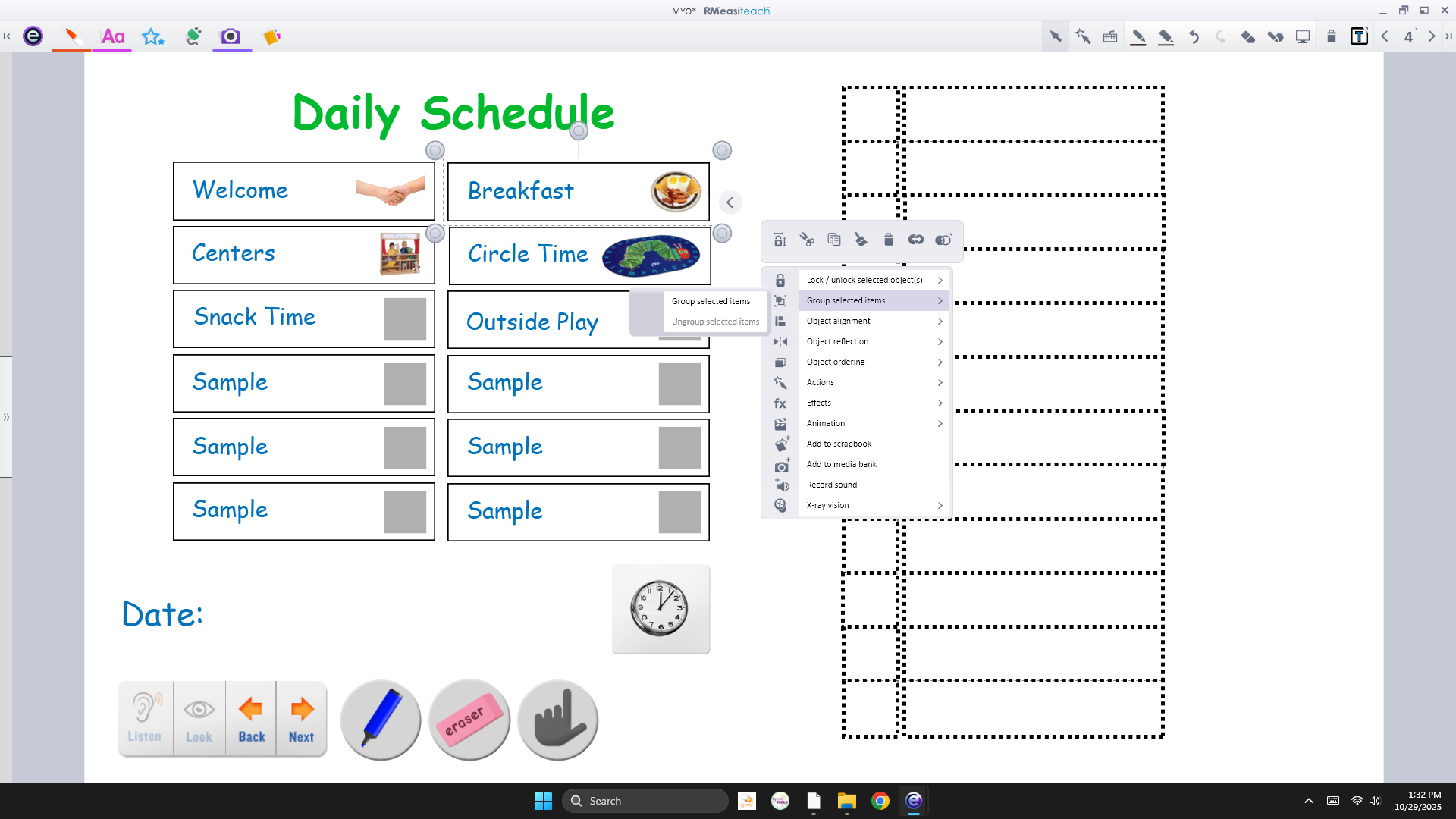1456x819 pixels.
Task: Click the analog clock widget
Action: 661,608
